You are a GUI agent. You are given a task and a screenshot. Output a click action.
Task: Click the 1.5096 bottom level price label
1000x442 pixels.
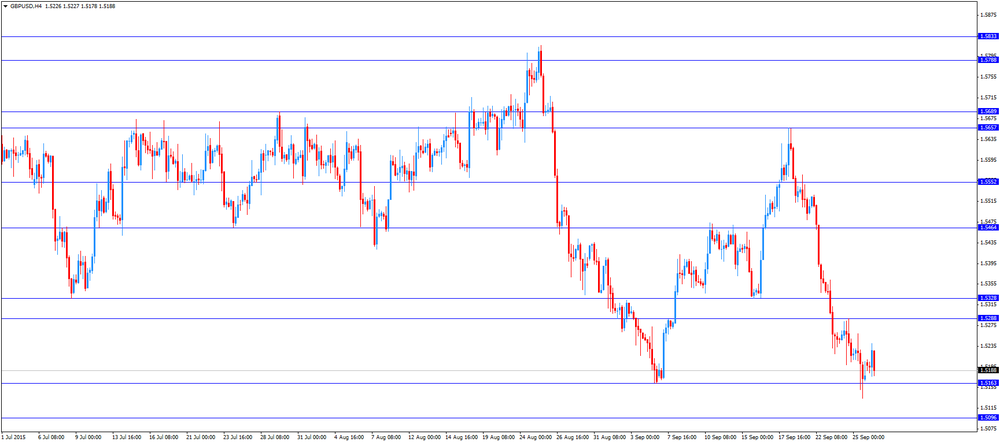click(x=987, y=418)
